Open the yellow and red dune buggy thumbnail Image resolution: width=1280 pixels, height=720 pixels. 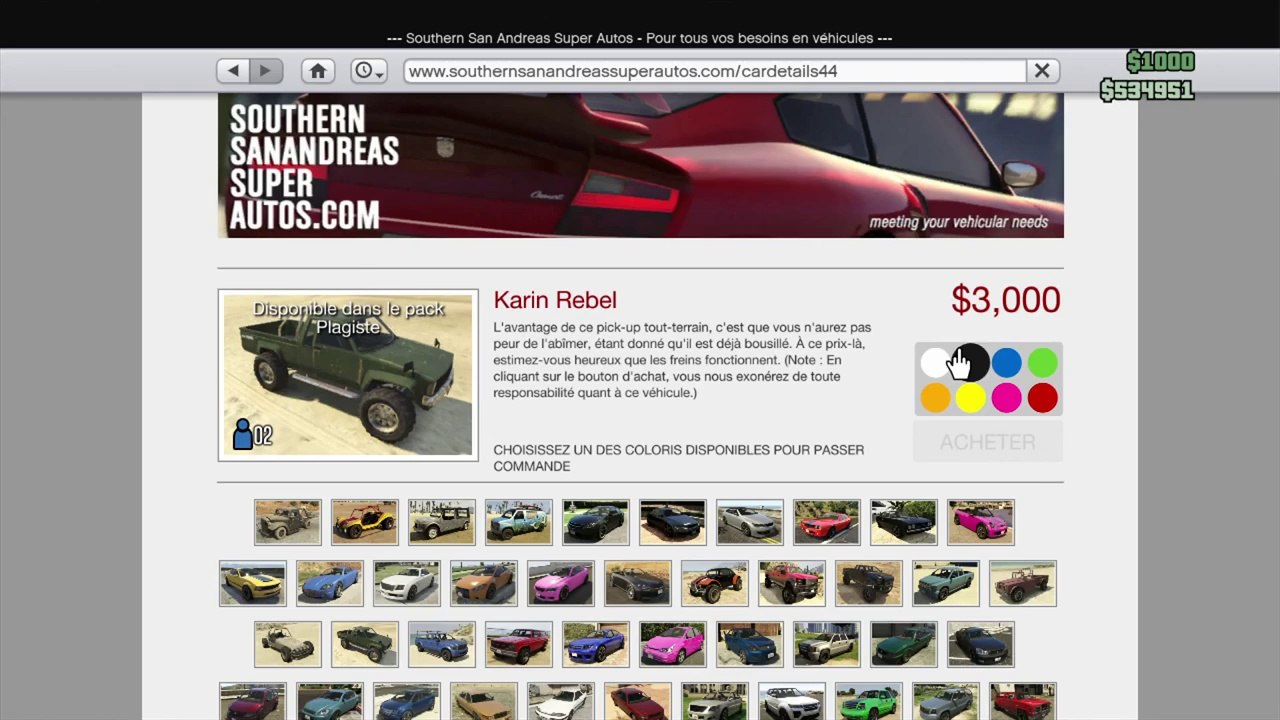coord(365,522)
